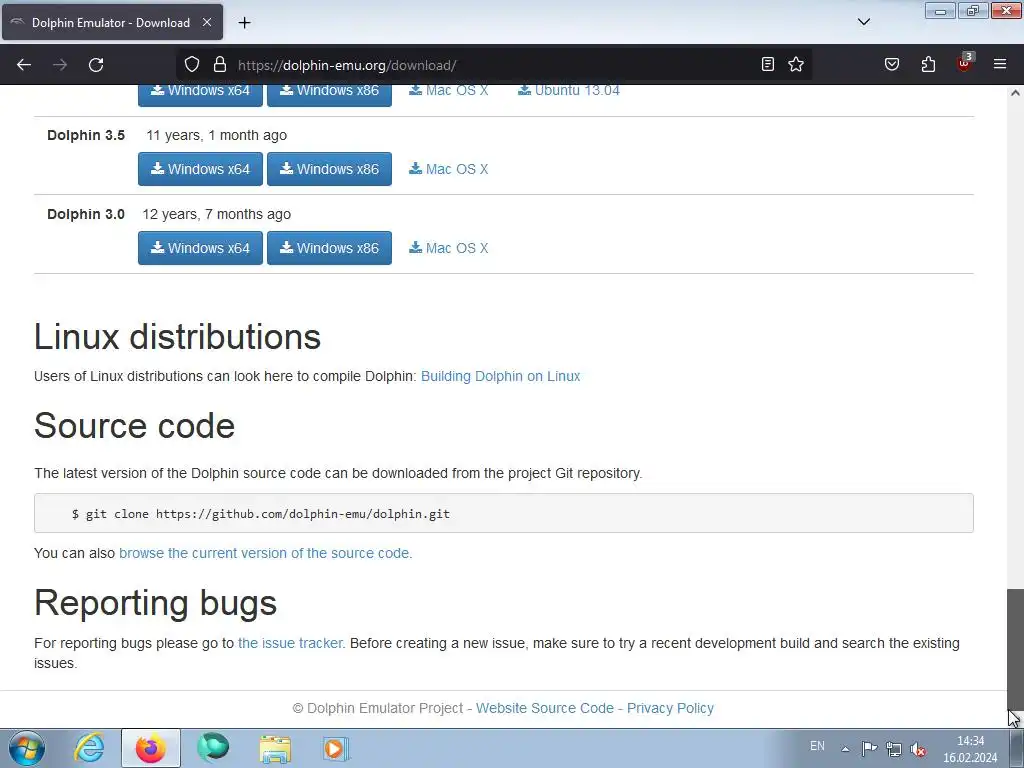Open the media player taskbar icon
The height and width of the screenshot is (768, 1024).
tap(337, 748)
